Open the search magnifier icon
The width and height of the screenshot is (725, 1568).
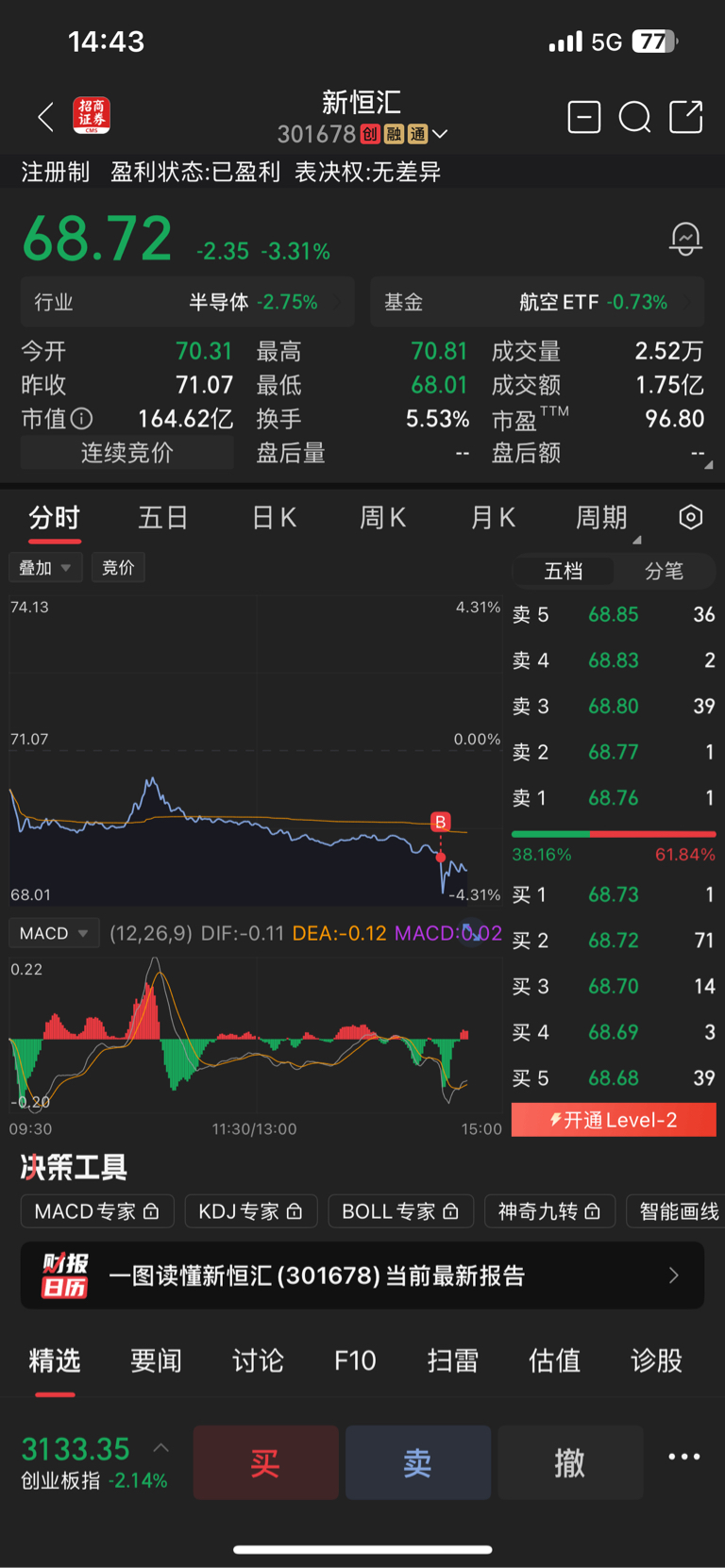[x=634, y=117]
